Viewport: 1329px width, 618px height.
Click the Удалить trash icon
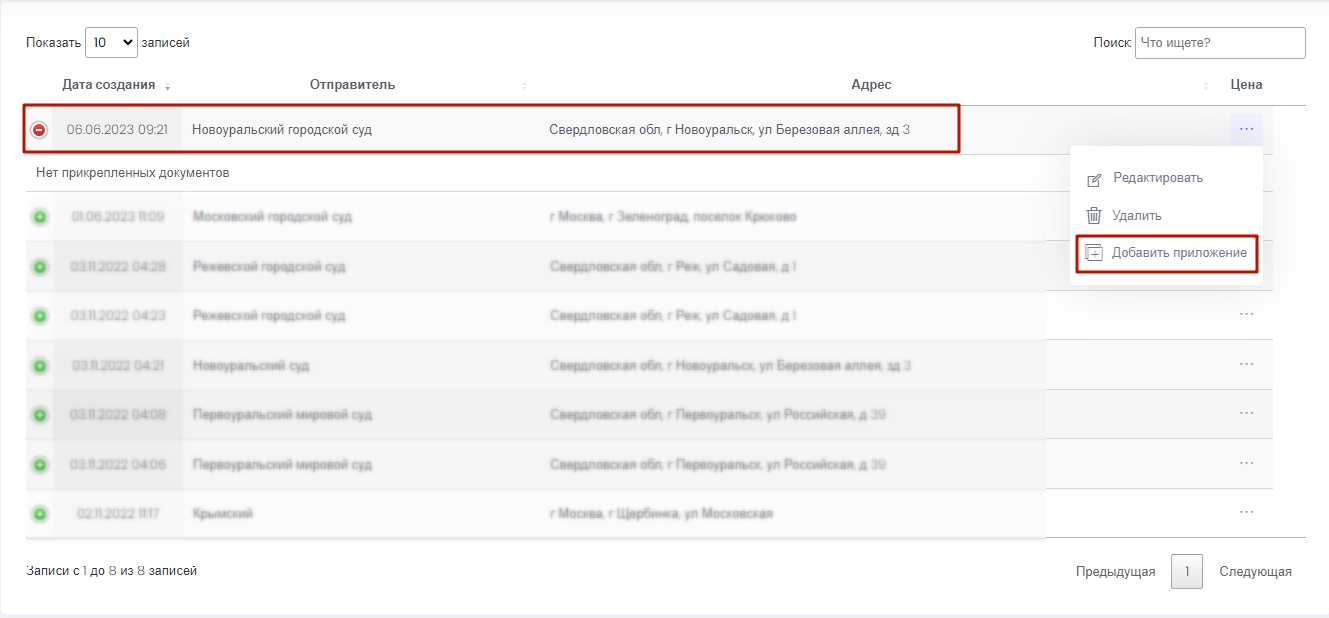point(1094,216)
